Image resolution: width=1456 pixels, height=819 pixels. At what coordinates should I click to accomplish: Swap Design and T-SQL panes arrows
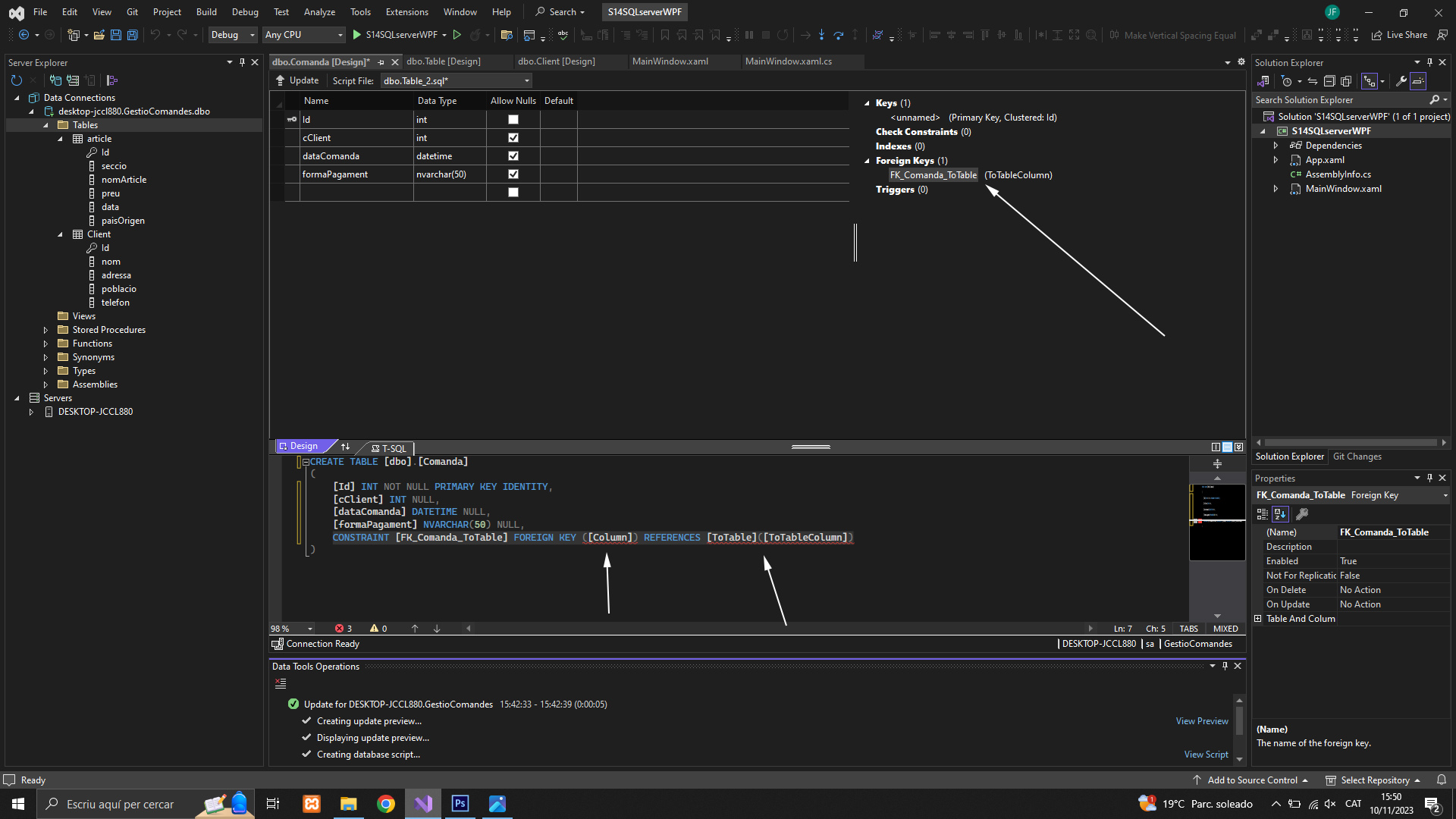pos(346,447)
